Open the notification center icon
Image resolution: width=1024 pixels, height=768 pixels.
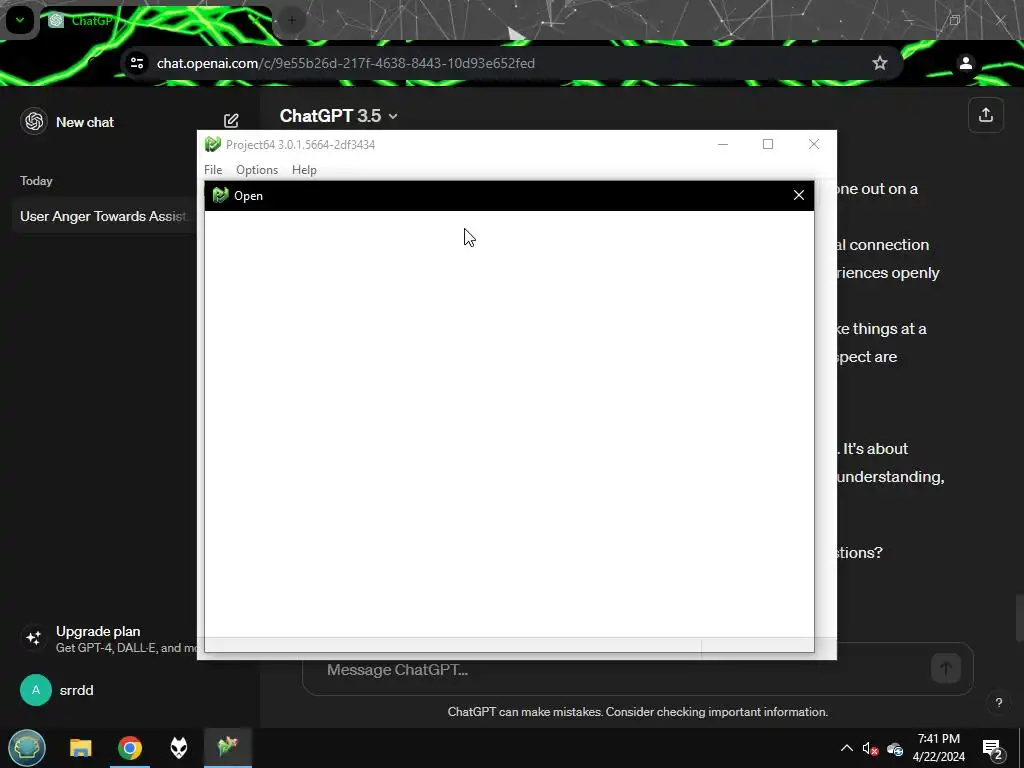tap(993, 748)
